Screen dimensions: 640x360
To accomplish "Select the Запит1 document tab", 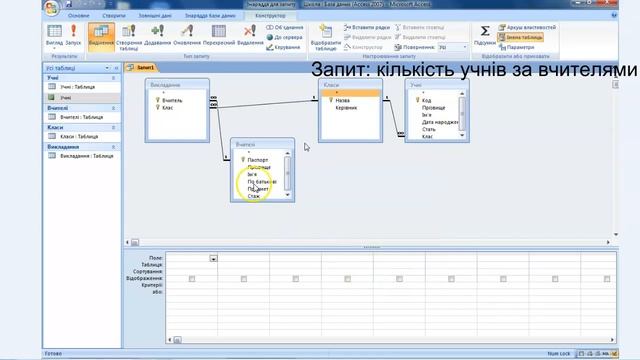I will [141, 67].
